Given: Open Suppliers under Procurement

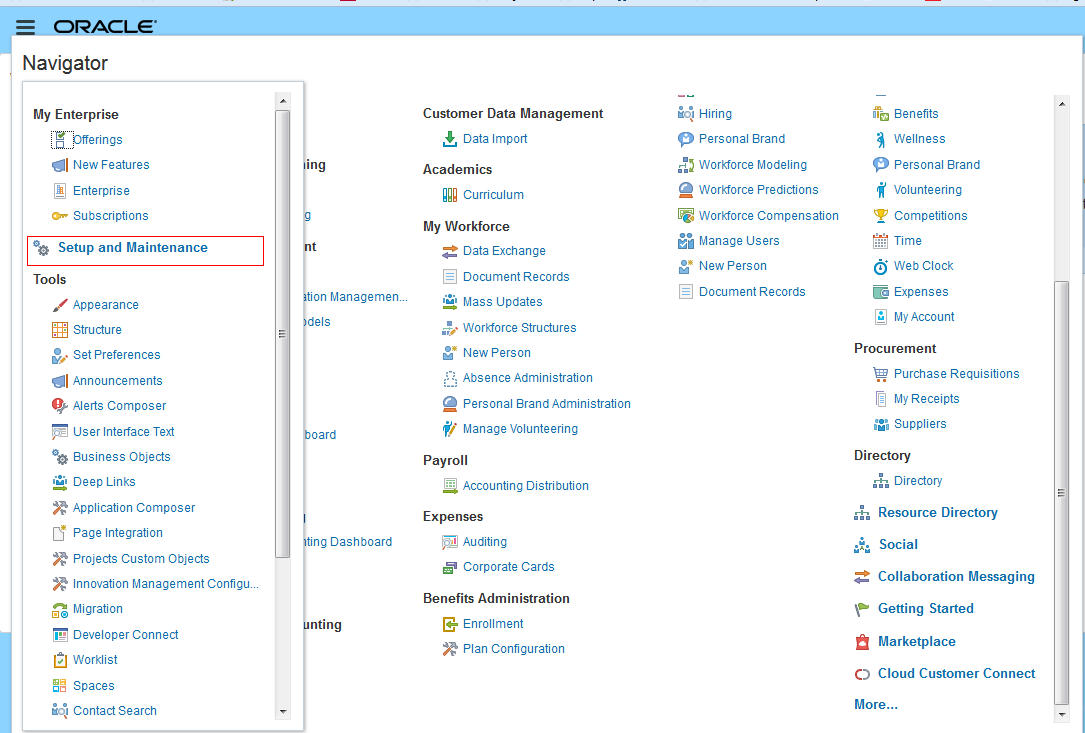Looking at the screenshot, I should click(x=920, y=424).
